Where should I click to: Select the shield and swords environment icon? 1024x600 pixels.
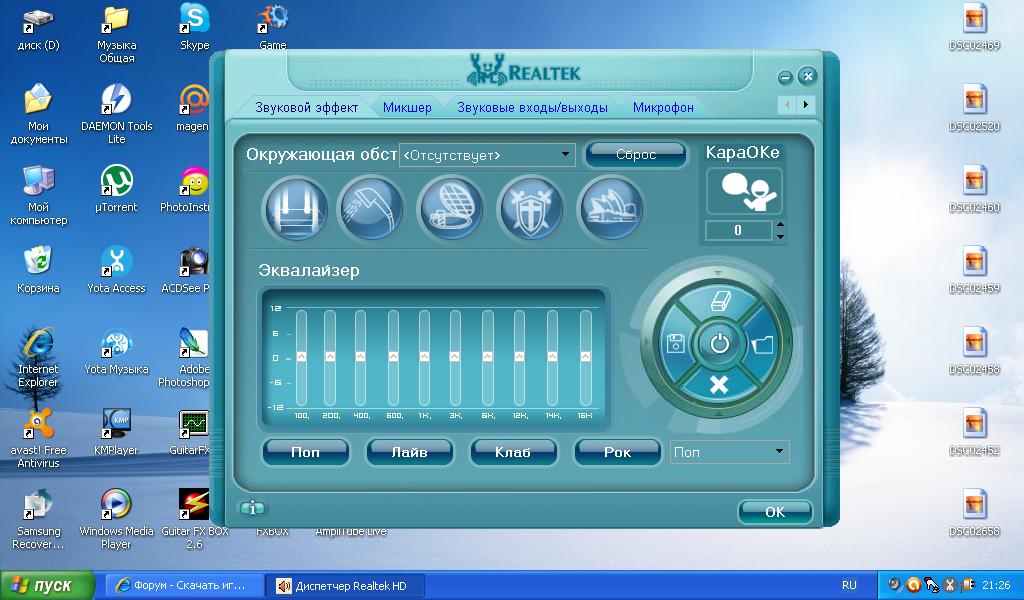tap(530, 210)
